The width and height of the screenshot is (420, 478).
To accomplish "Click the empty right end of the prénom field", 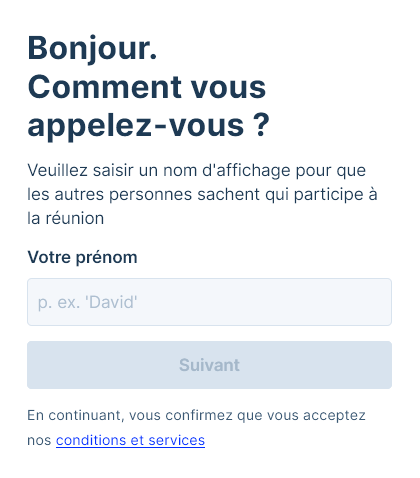I will click(x=350, y=302).
